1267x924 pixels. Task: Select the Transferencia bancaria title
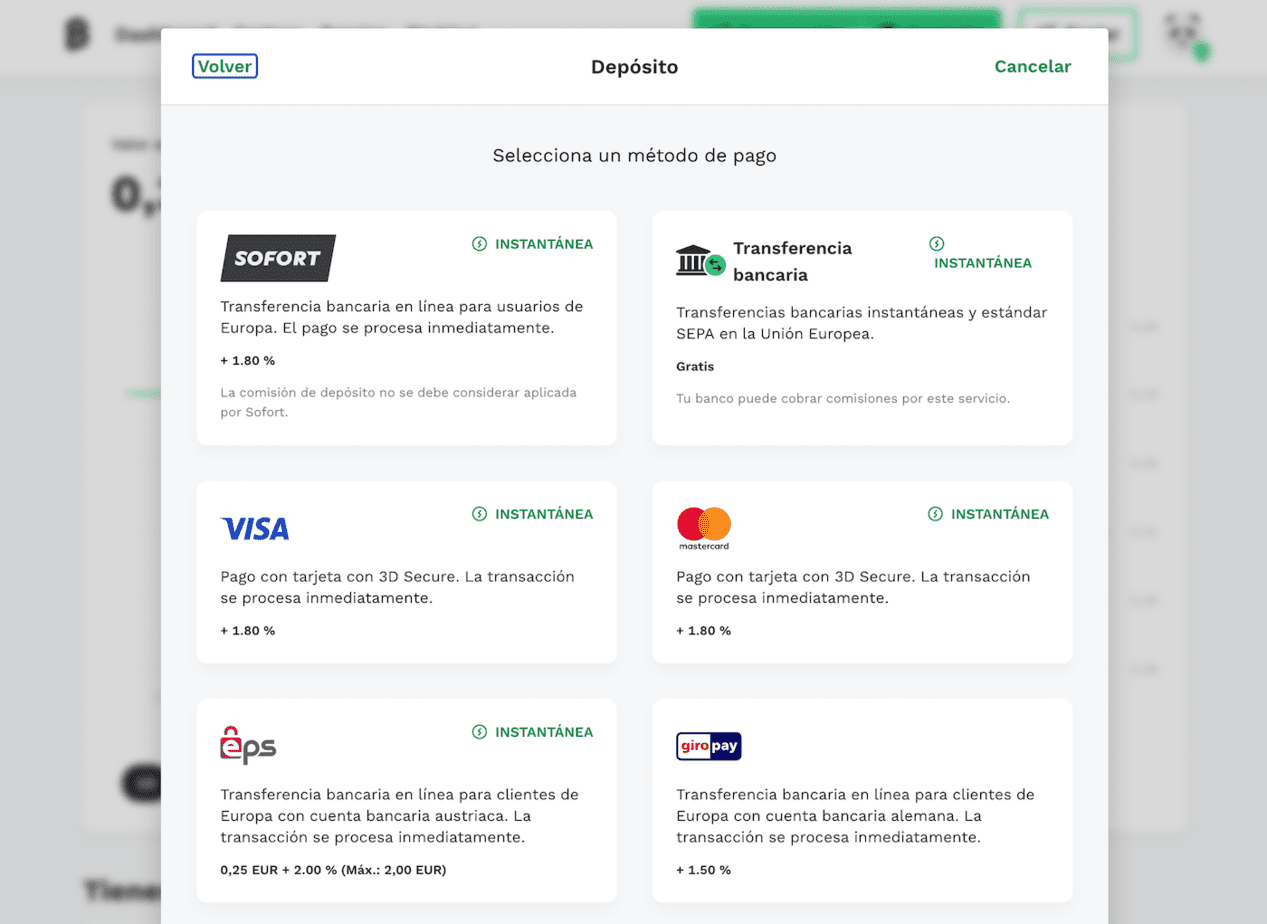tap(793, 261)
